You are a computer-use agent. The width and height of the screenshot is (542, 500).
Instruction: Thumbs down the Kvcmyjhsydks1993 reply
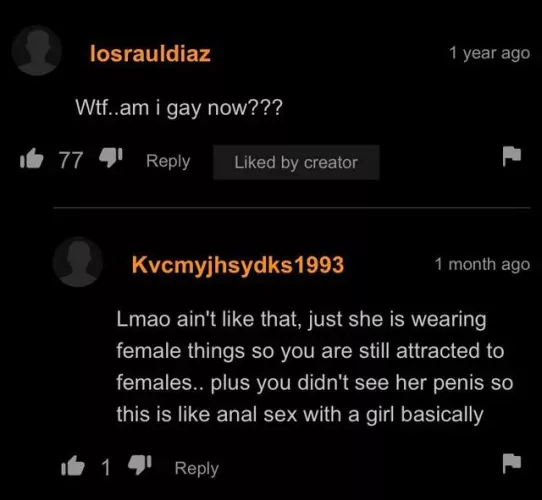140,465
